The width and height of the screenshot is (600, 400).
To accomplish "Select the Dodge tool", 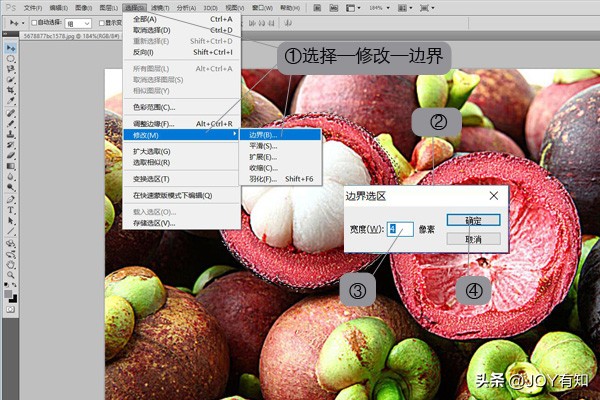I will click(x=10, y=187).
